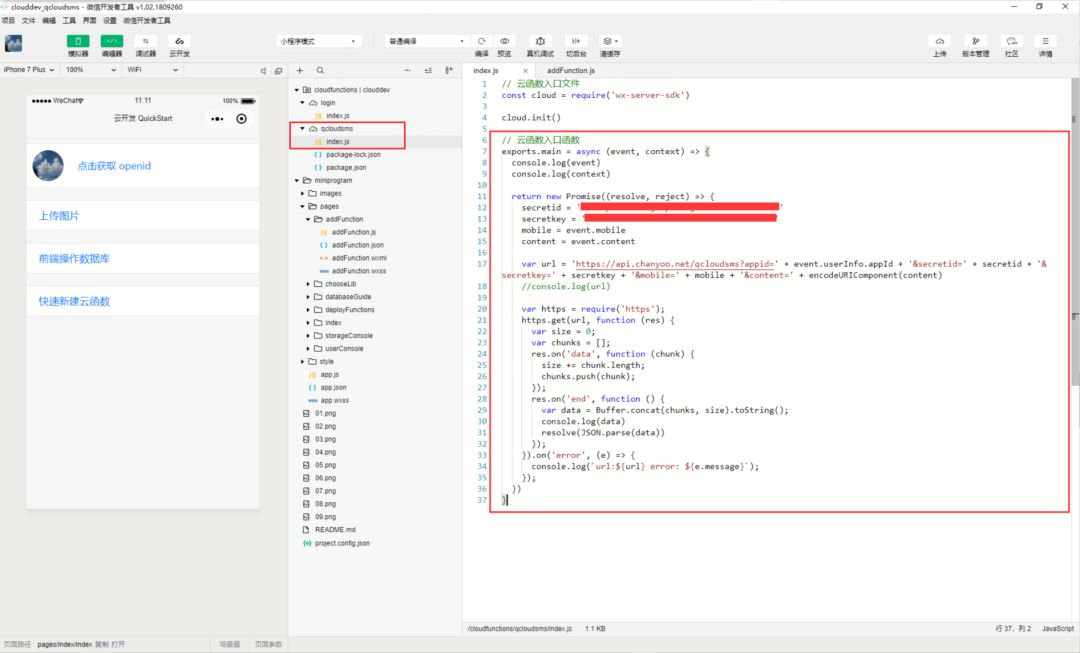Click the search icon in file explorer
Viewport: 1080px width, 653px height.
pos(320,70)
